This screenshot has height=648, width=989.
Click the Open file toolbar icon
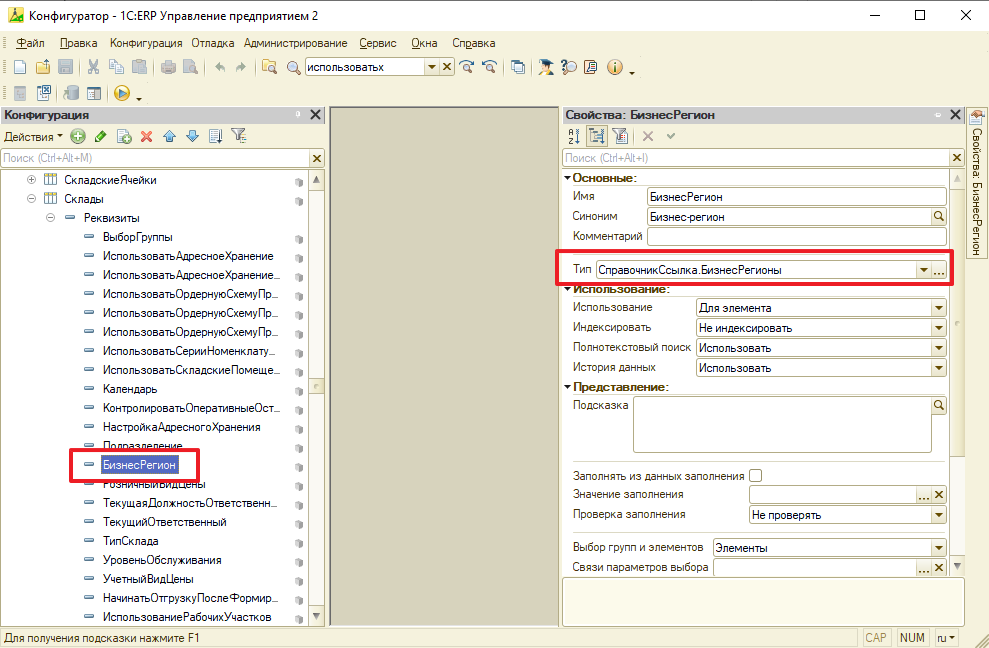(x=43, y=67)
